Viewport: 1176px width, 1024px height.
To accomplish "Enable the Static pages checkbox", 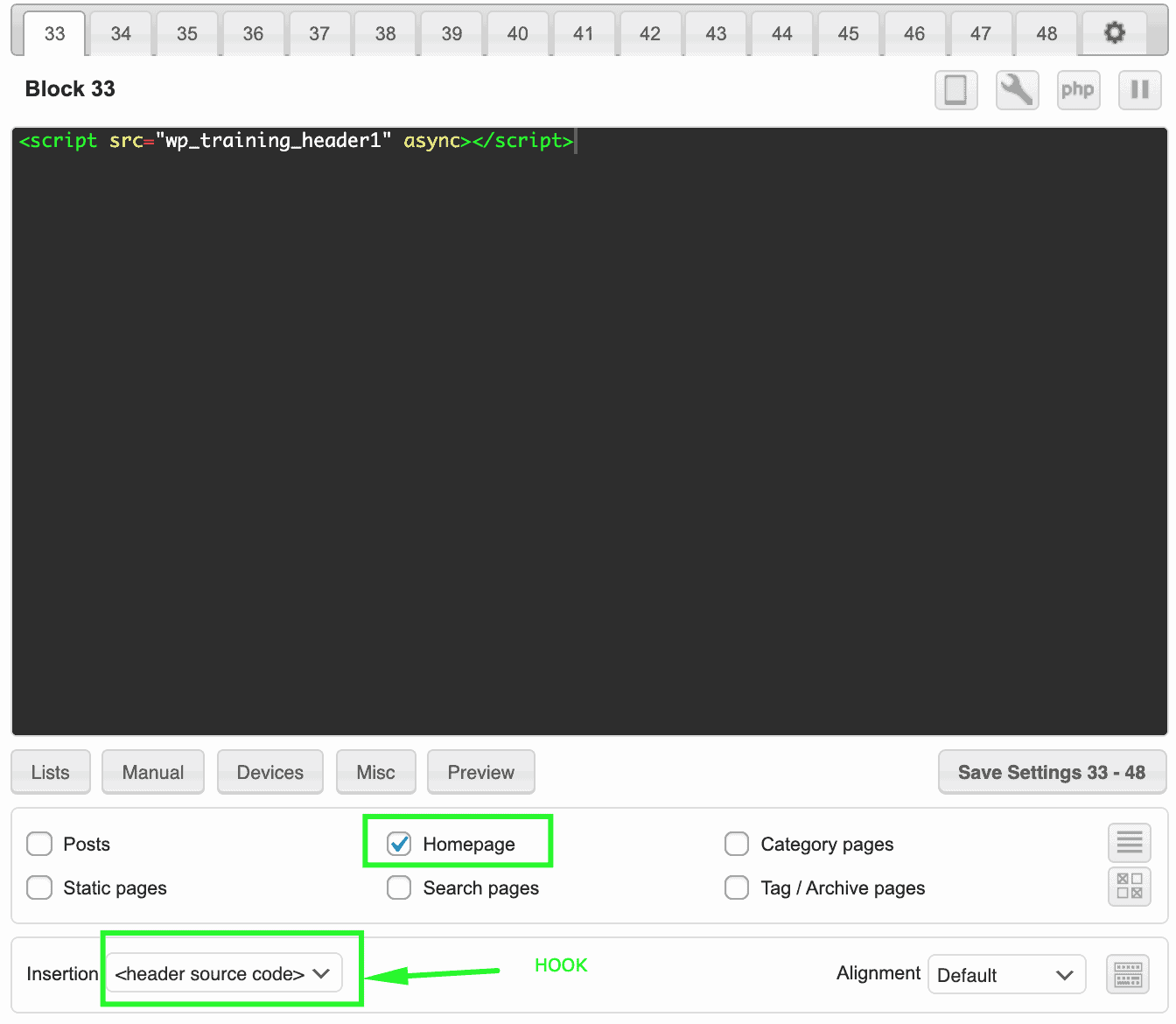I will point(39,887).
